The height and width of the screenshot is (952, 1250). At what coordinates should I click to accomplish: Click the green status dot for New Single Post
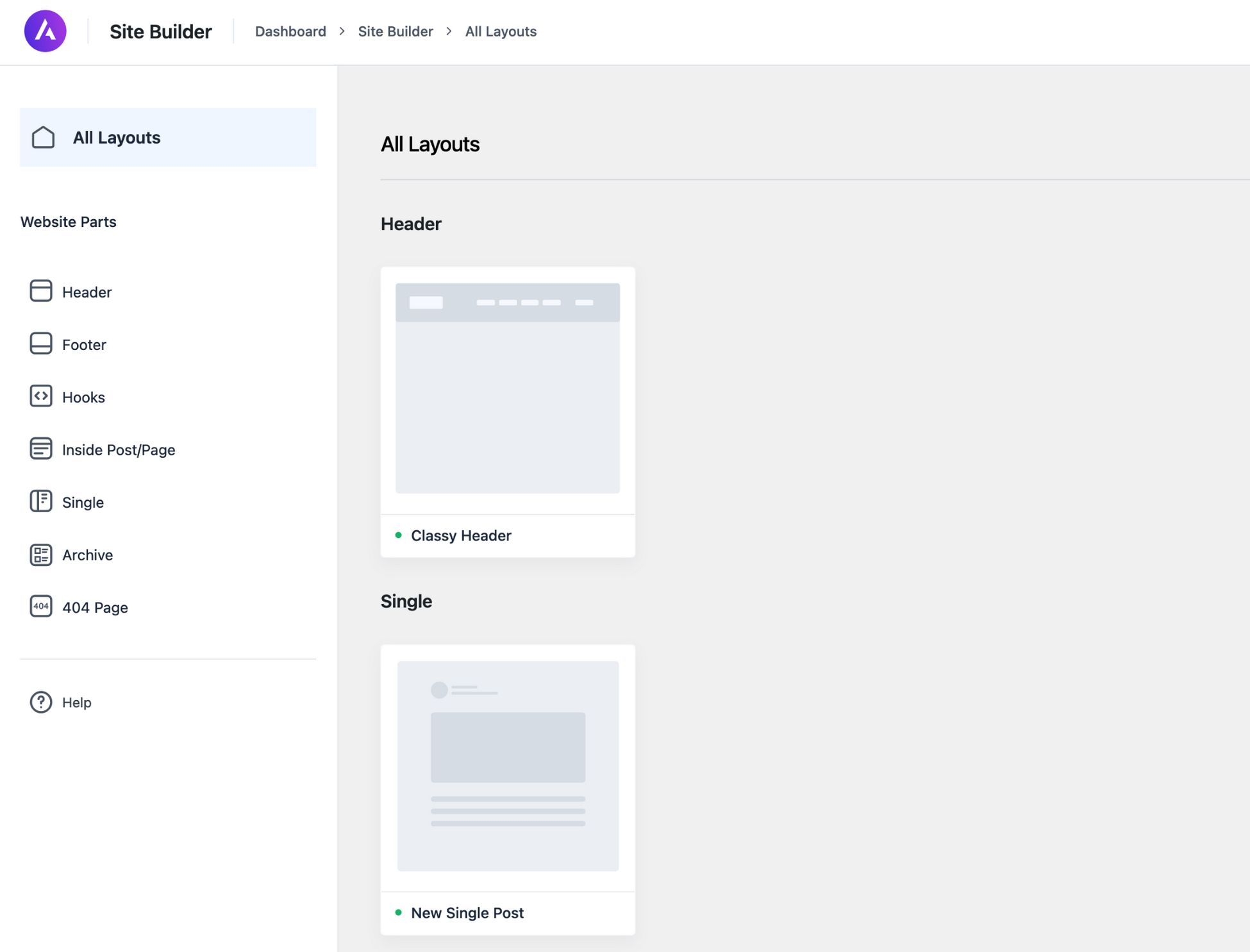pos(399,912)
